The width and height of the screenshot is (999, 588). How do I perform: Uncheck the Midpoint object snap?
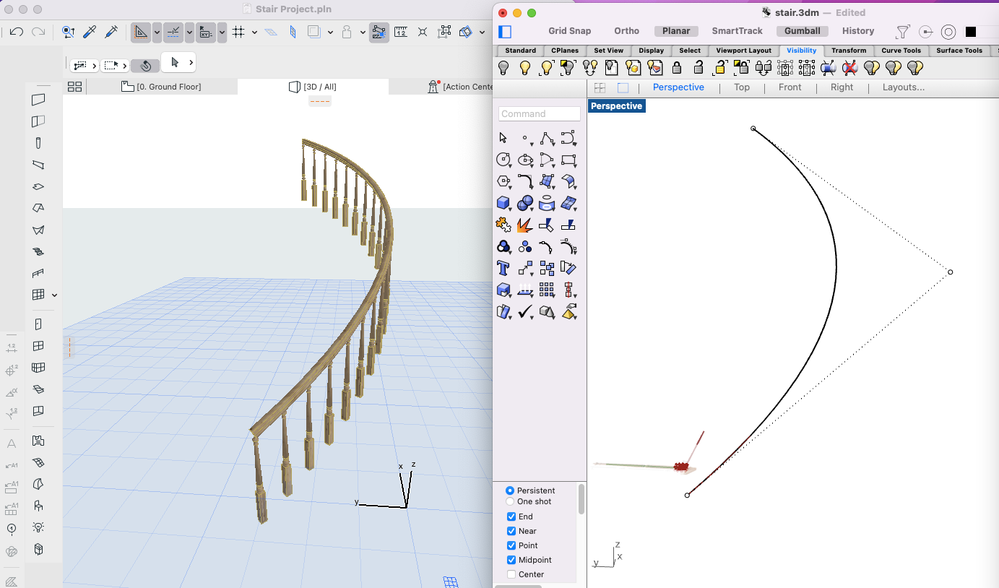click(x=512, y=560)
